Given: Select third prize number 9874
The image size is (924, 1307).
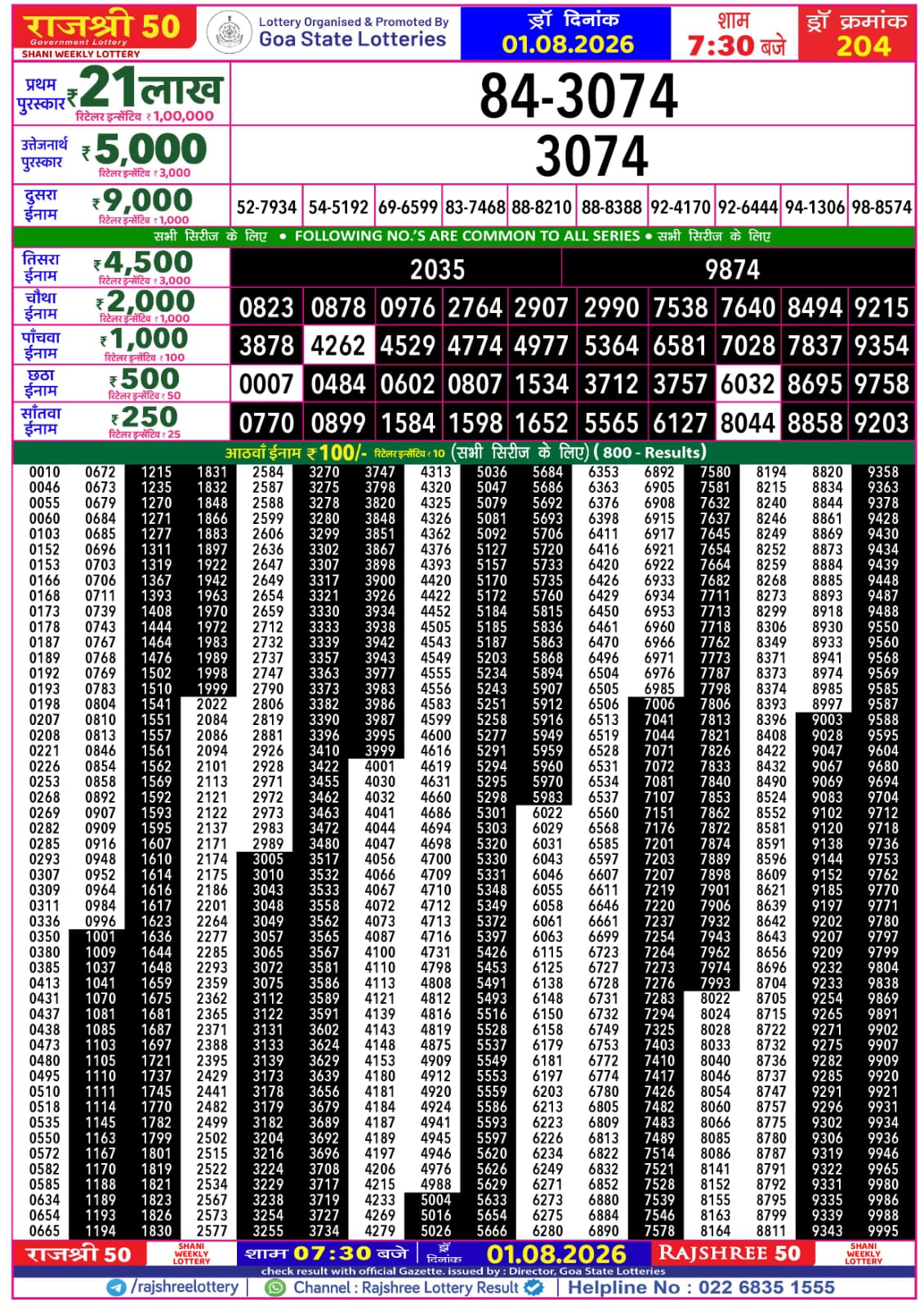Looking at the screenshot, I should (x=733, y=270).
